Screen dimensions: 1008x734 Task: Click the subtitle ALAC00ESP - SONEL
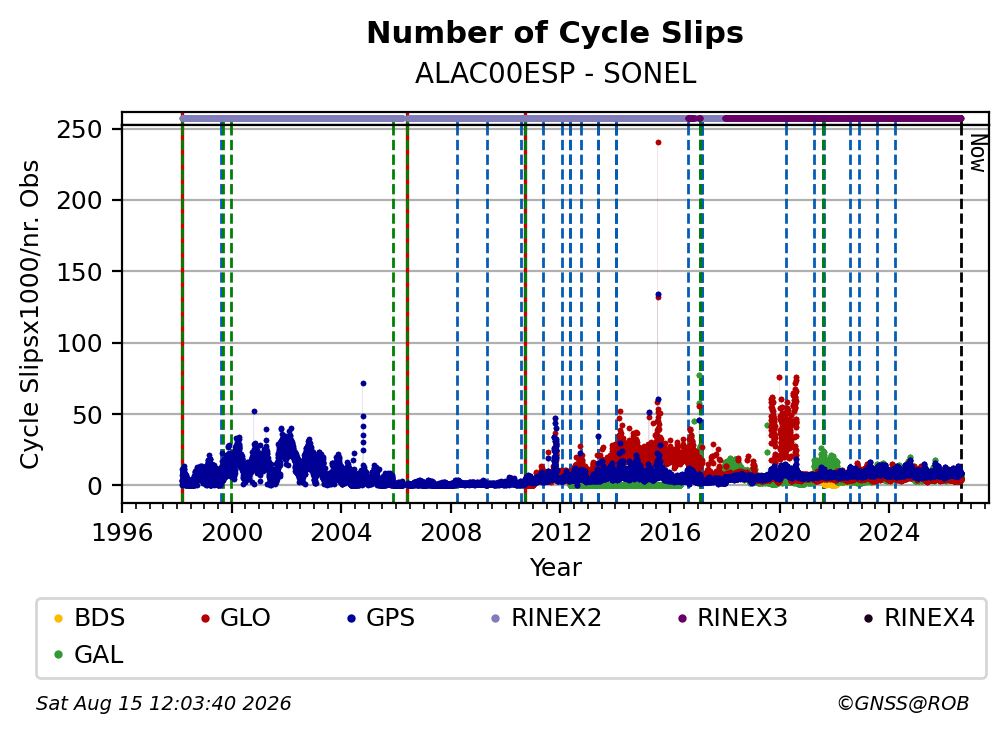pyautogui.click(x=555, y=73)
